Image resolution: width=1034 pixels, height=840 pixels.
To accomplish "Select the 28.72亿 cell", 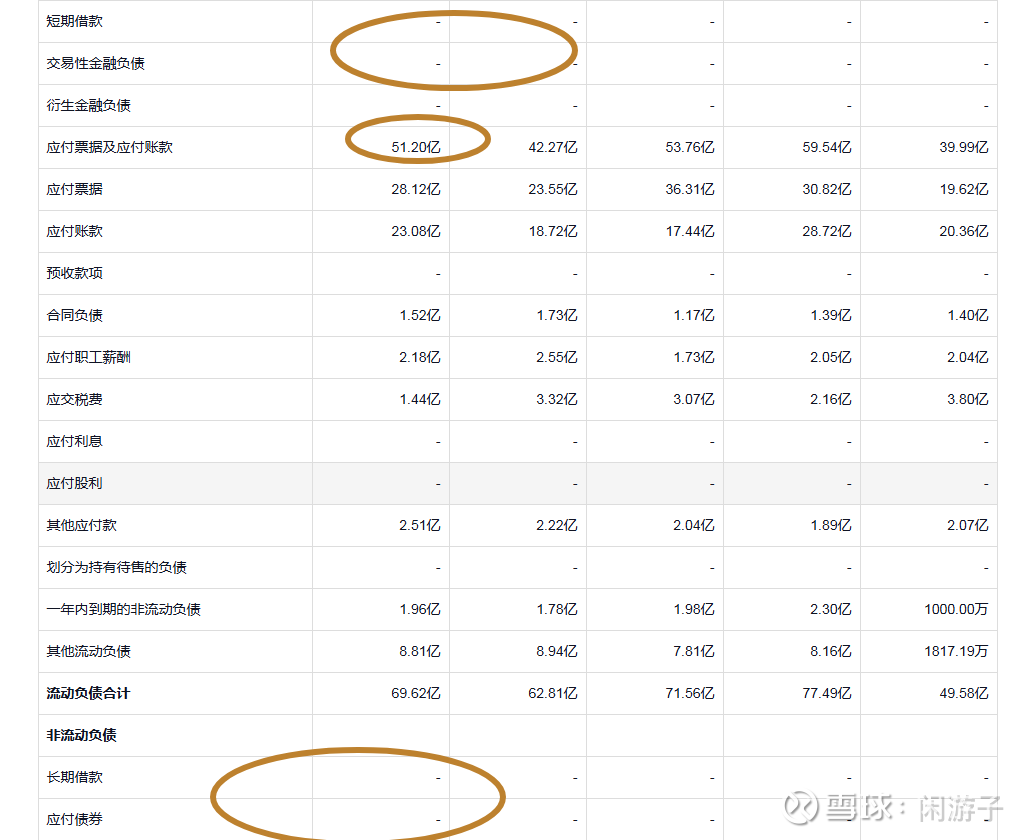I will point(827,231).
